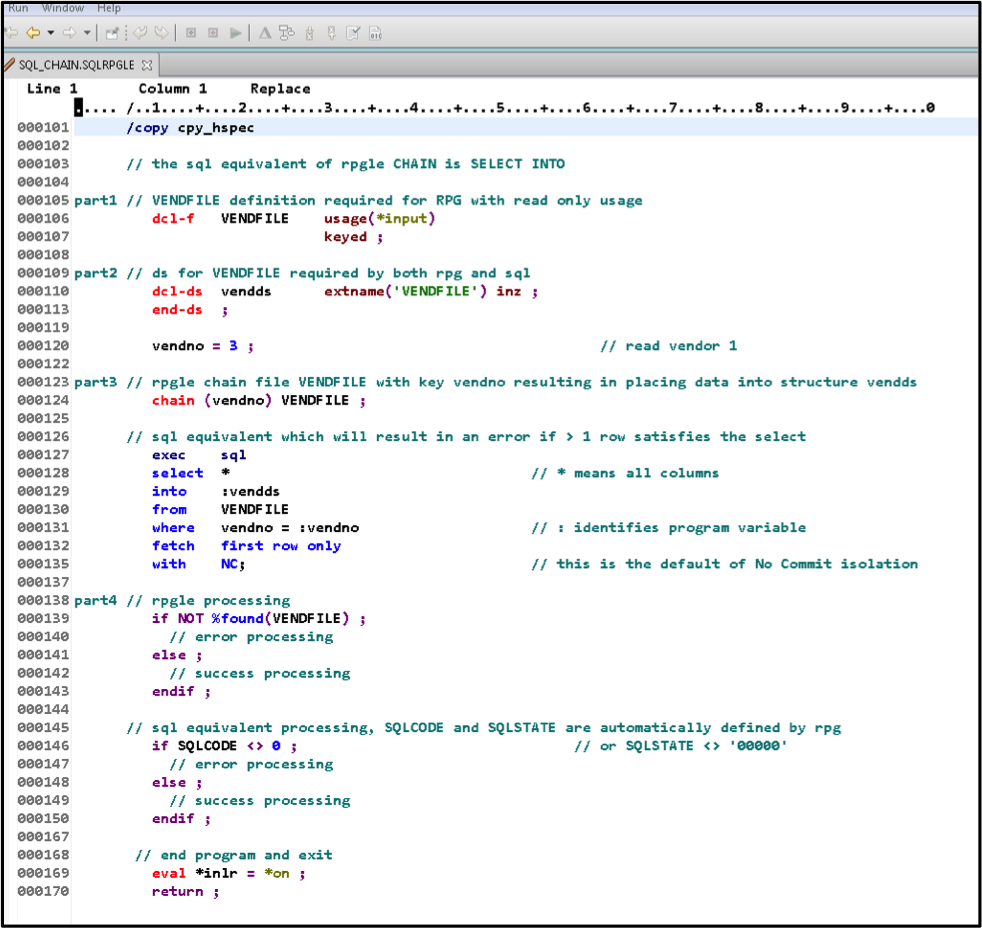Click the Replace mode indicator
Image resolution: width=982 pixels, height=928 pixels.
click(x=279, y=88)
